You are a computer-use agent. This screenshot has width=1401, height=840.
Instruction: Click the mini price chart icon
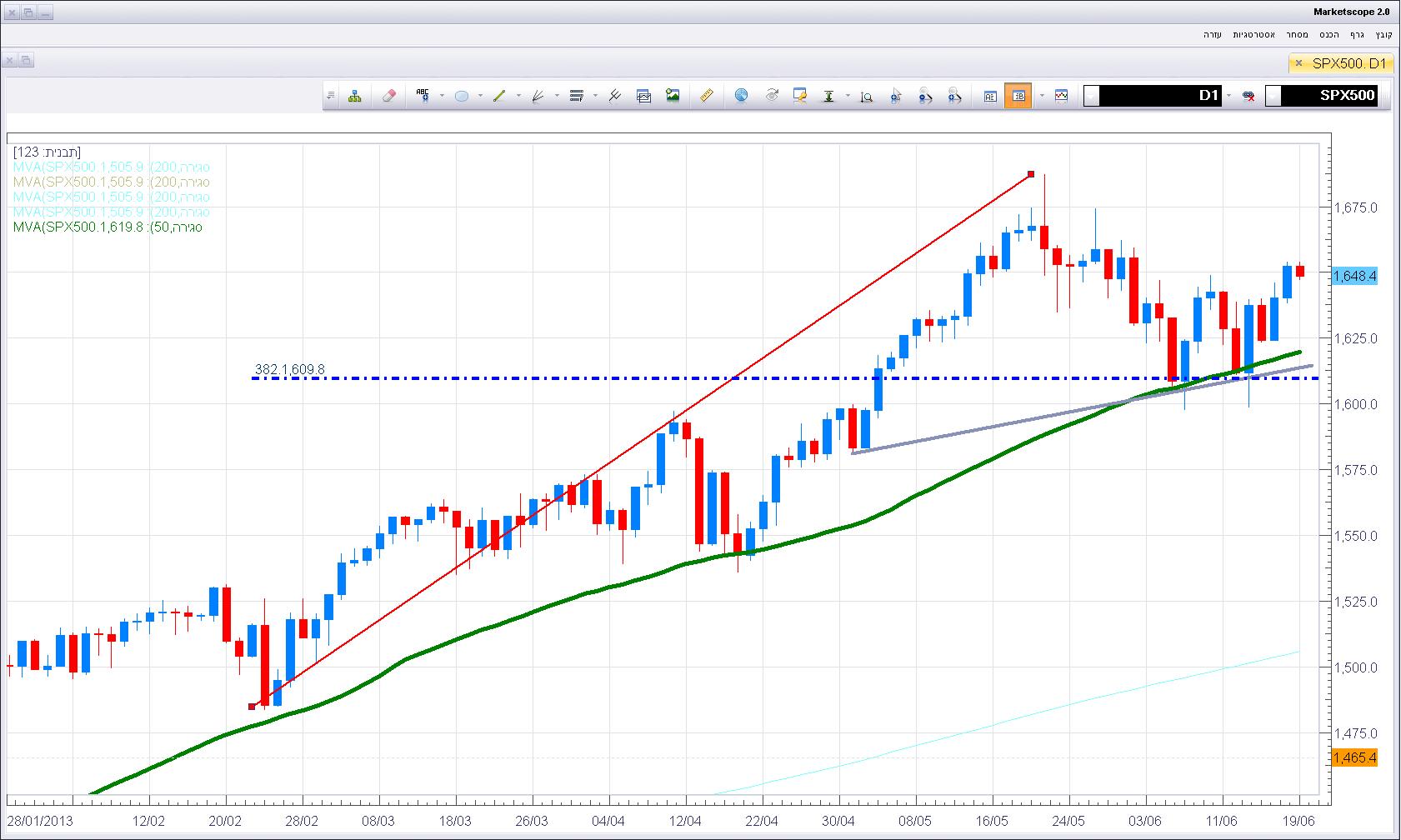1061,96
